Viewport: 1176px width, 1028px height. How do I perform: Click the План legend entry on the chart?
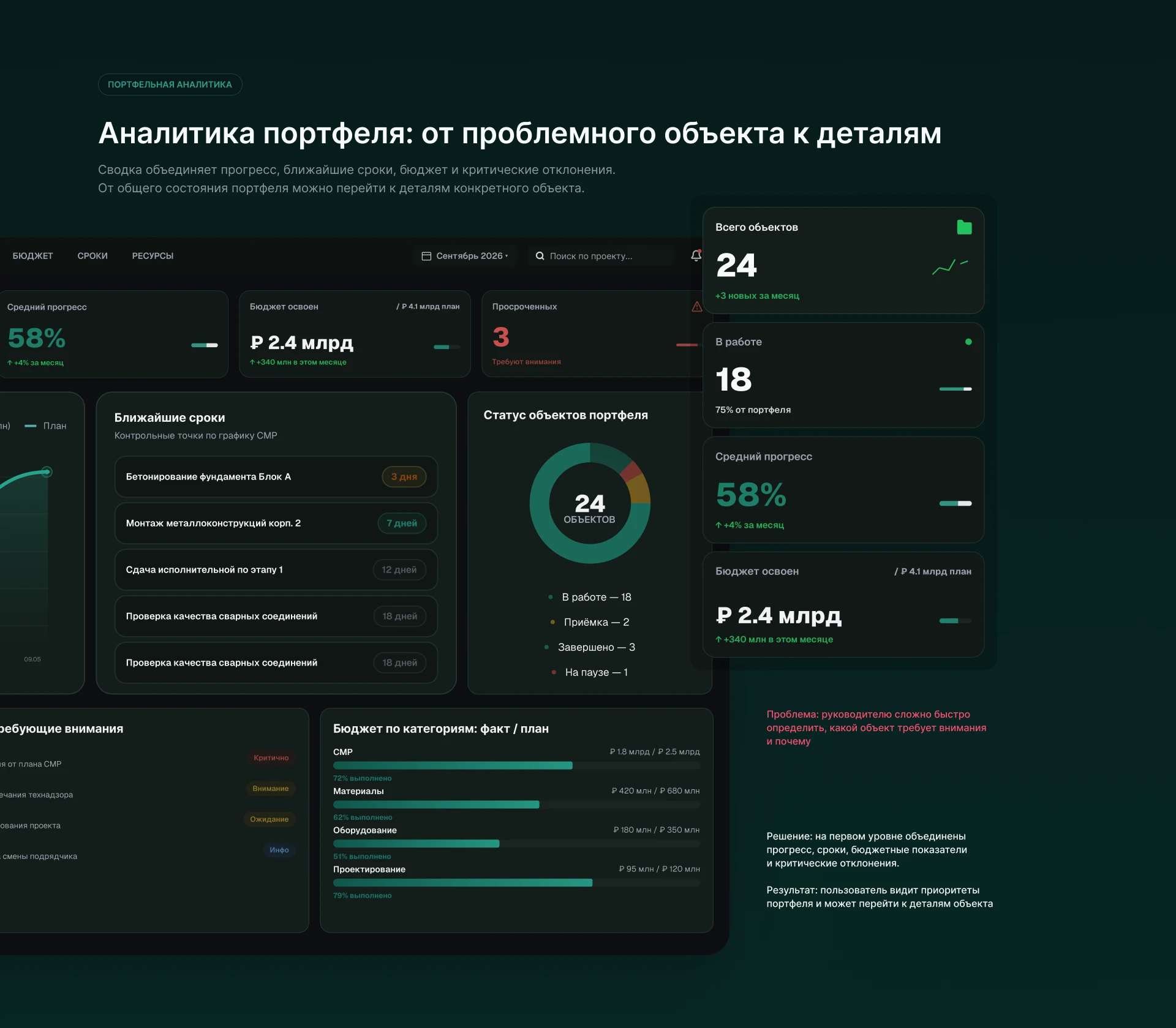click(x=46, y=426)
